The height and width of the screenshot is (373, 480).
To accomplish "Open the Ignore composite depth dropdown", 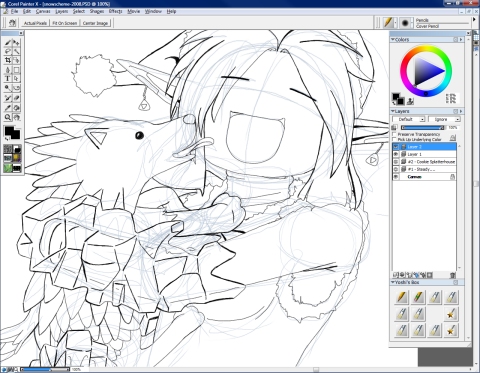I will pos(444,119).
